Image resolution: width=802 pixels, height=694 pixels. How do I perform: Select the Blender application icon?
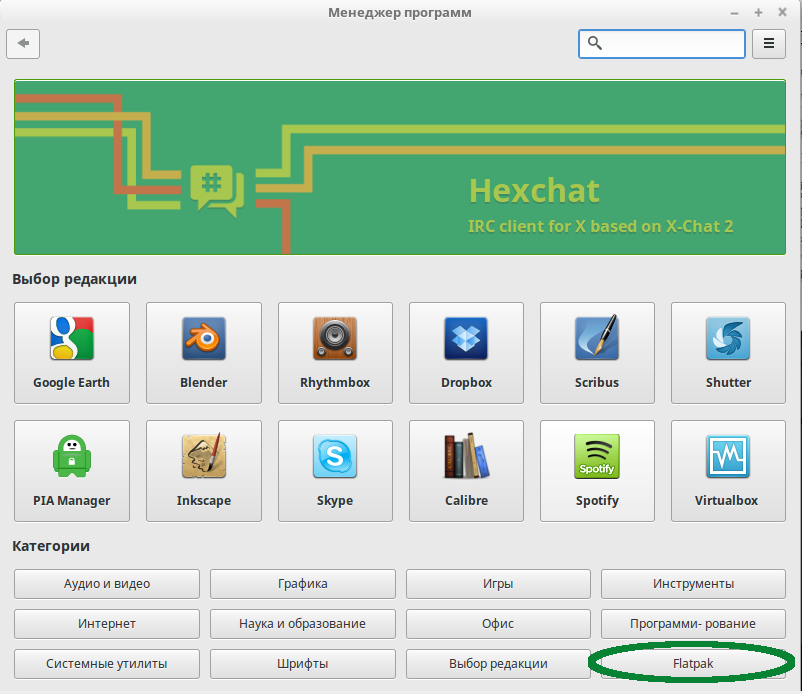point(203,352)
